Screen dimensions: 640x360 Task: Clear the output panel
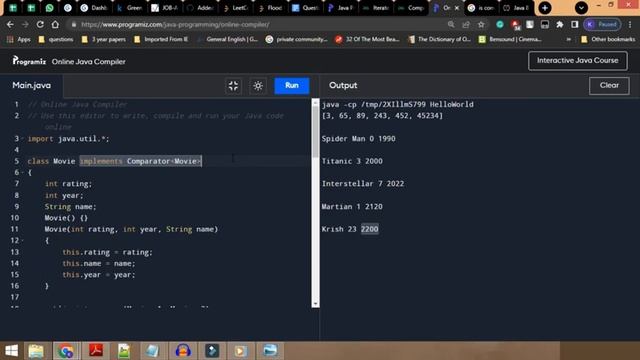click(609, 85)
